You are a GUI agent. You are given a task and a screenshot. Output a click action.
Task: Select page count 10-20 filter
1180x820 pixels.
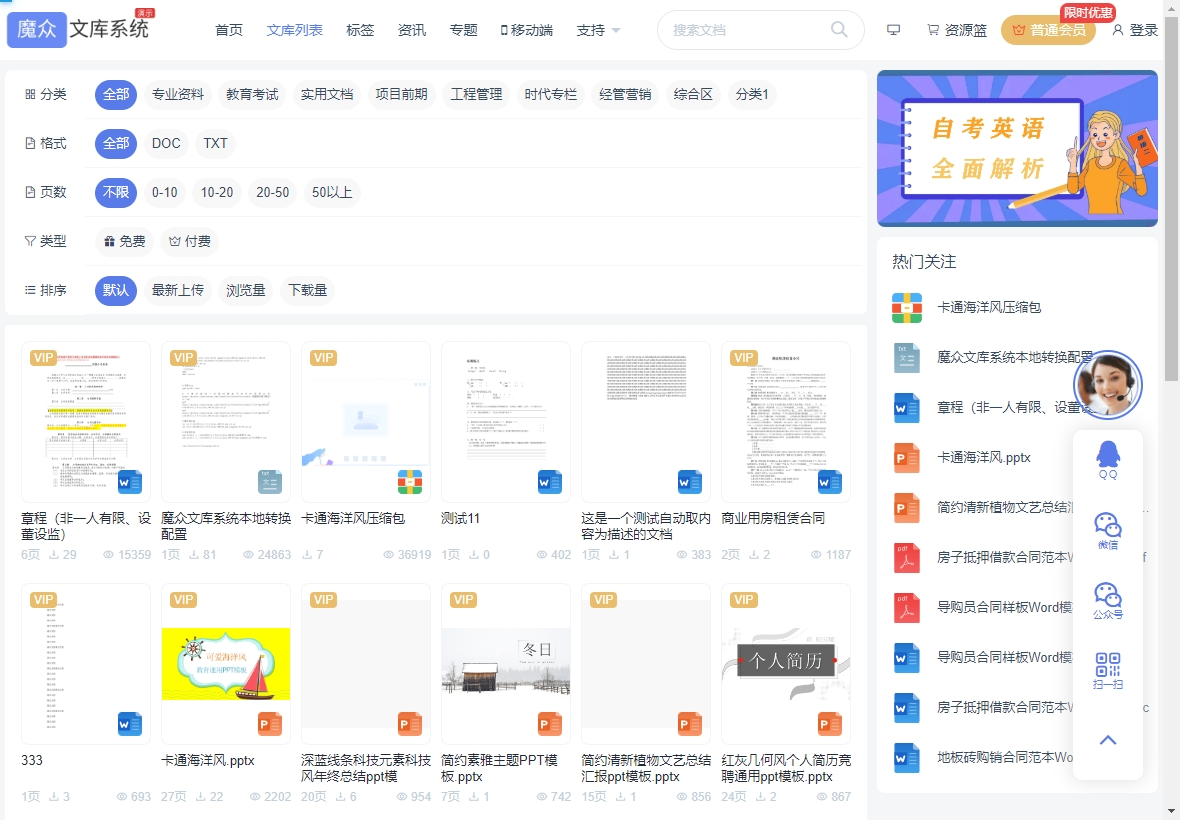pos(217,192)
